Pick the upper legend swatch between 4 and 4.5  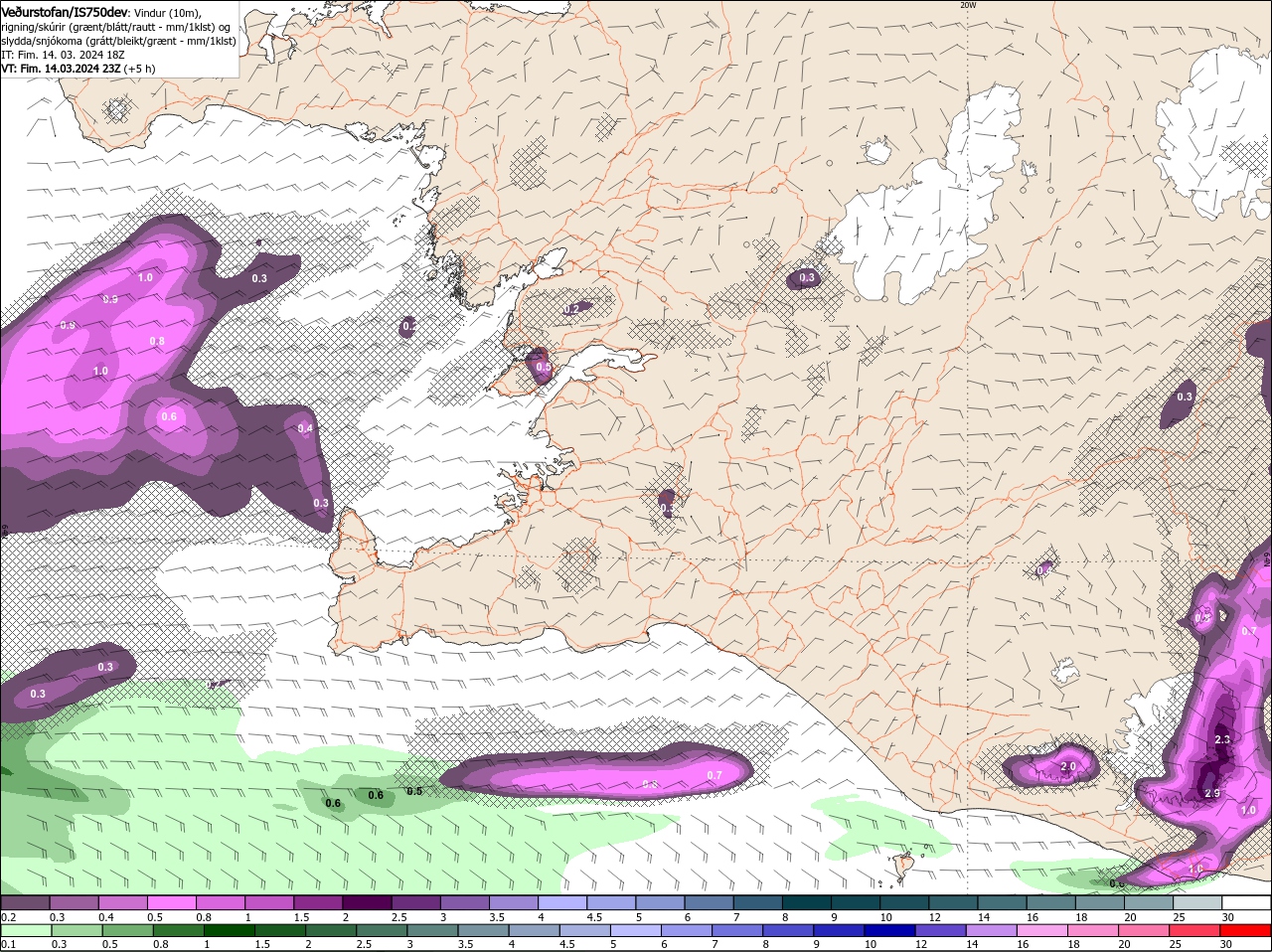tap(561, 902)
